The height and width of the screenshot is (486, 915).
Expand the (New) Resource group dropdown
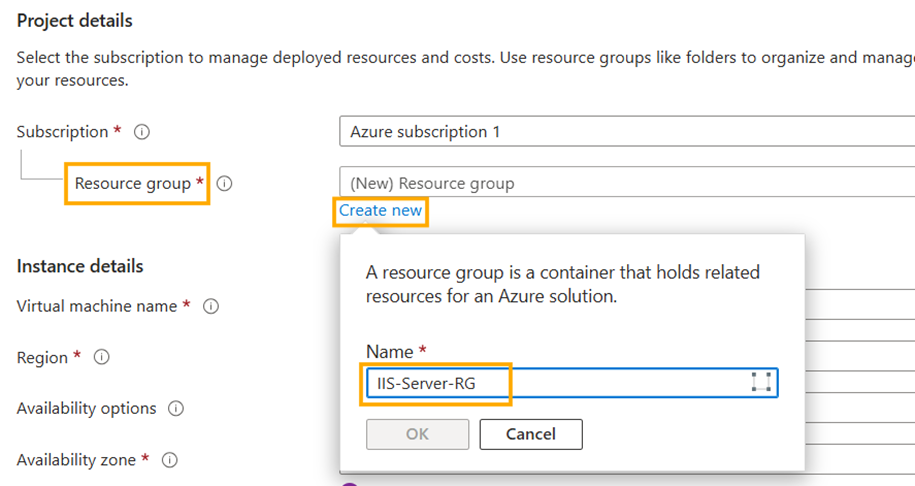(x=626, y=184)
